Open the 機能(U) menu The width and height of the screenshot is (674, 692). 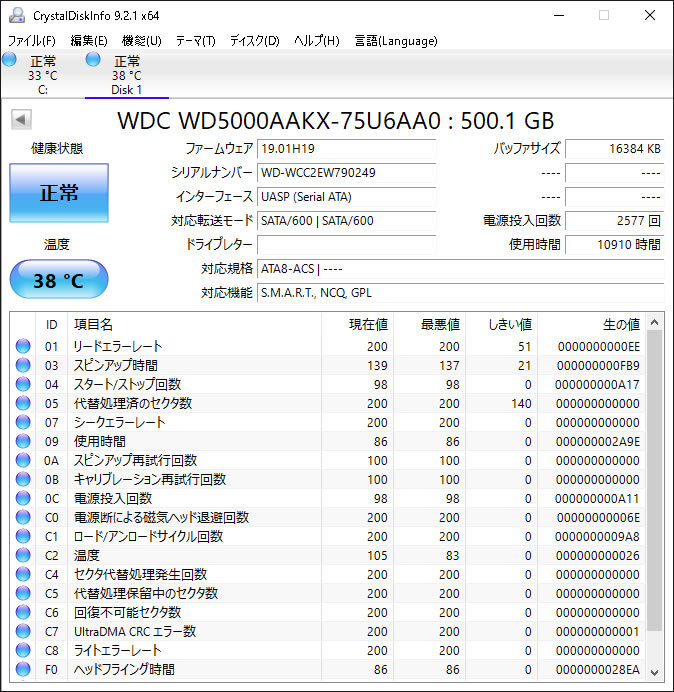tap(142, 41)
